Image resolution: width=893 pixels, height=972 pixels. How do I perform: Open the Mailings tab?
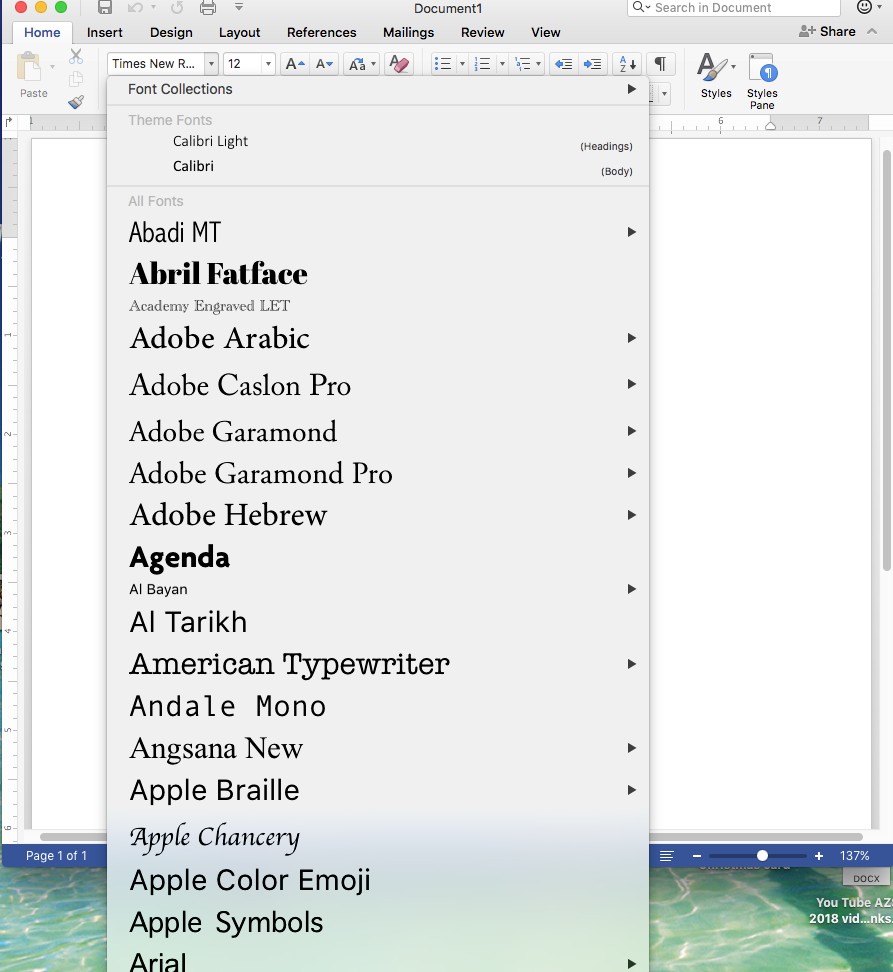coord(408,32)
